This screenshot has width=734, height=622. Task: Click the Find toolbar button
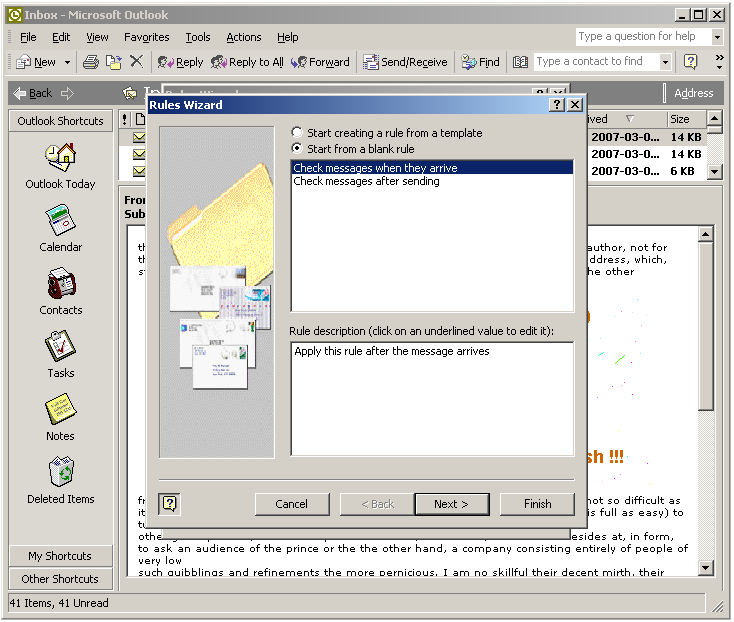tap(481, 62)
